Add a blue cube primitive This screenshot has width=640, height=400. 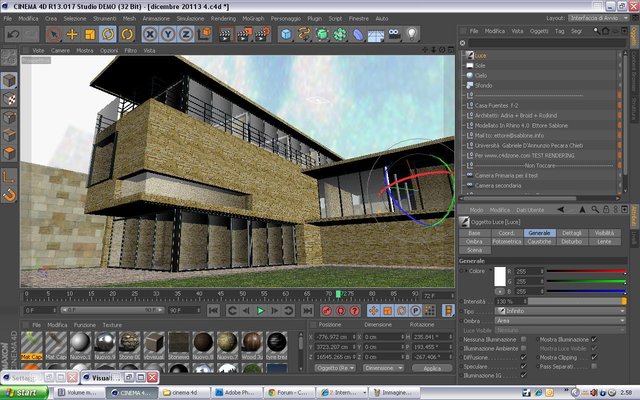286,35
